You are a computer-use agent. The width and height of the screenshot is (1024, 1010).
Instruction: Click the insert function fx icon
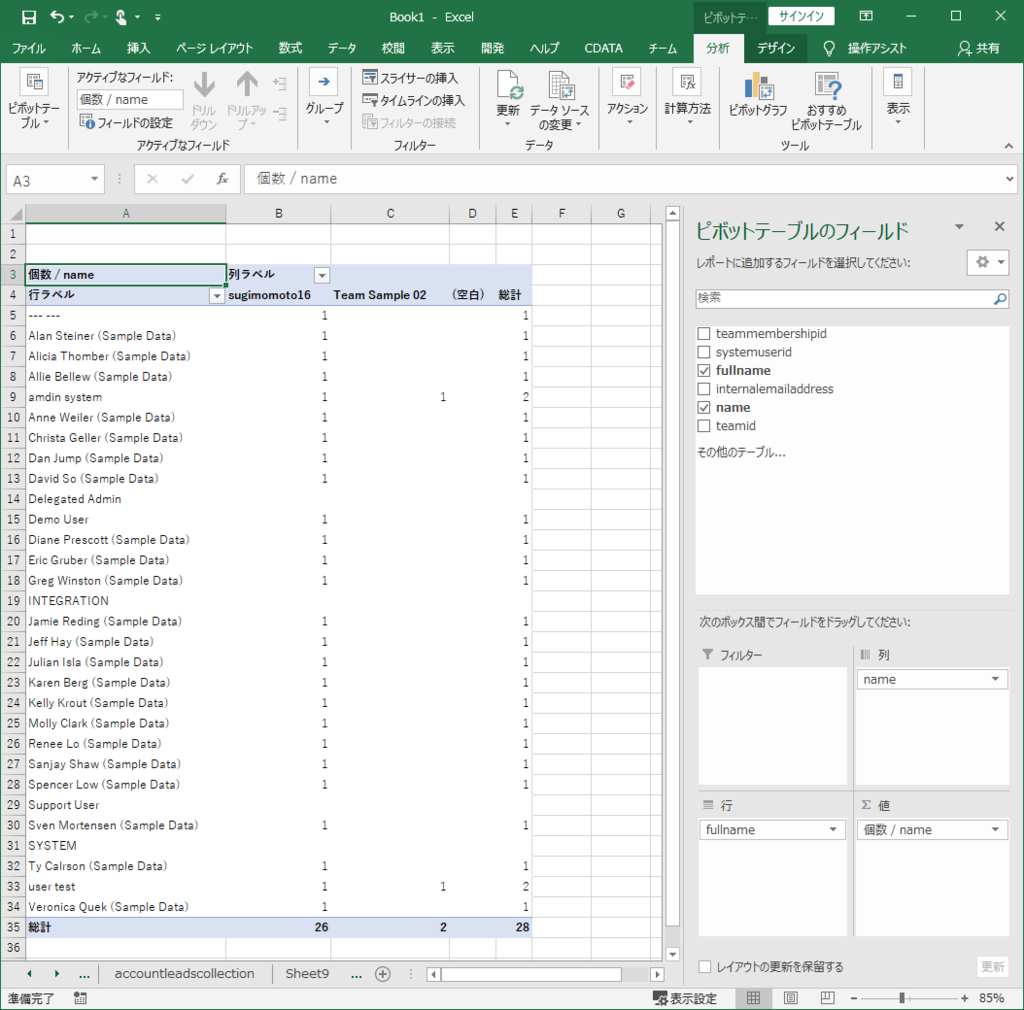[x=222, y=179]
